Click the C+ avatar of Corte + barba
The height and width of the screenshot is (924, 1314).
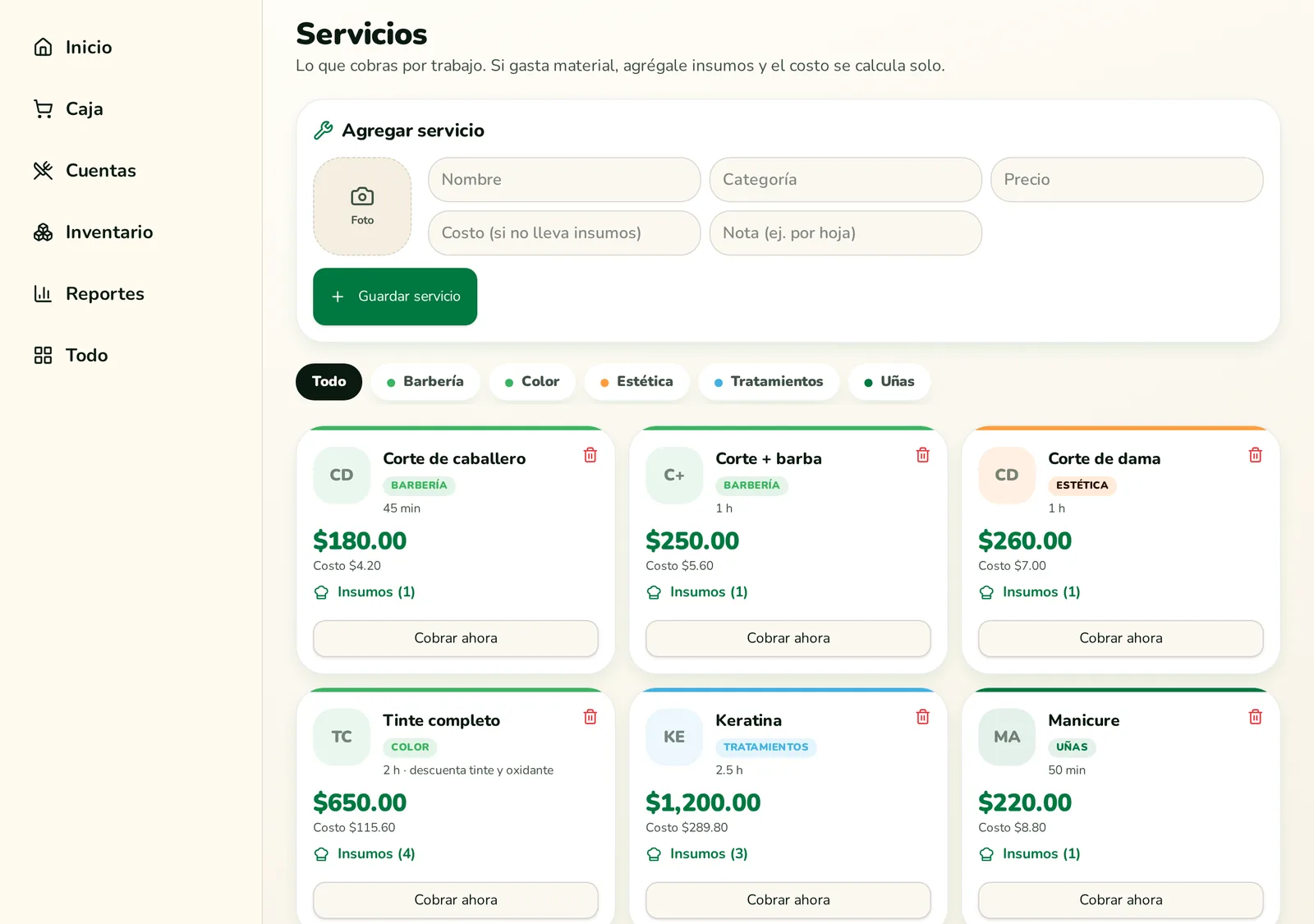coord(674,475)
